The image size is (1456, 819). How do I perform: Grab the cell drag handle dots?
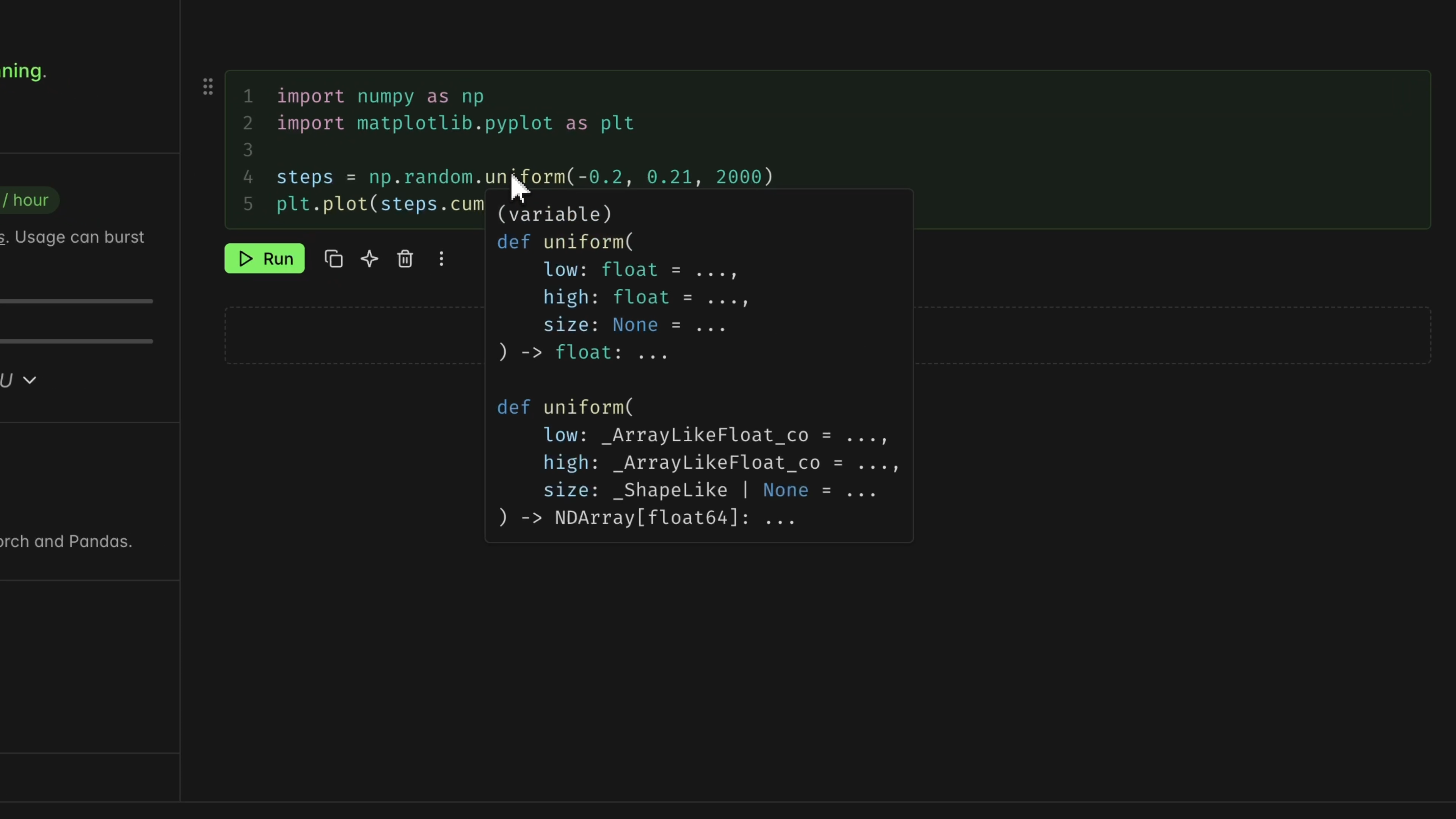pyautogui.click(x=208, y=87)
